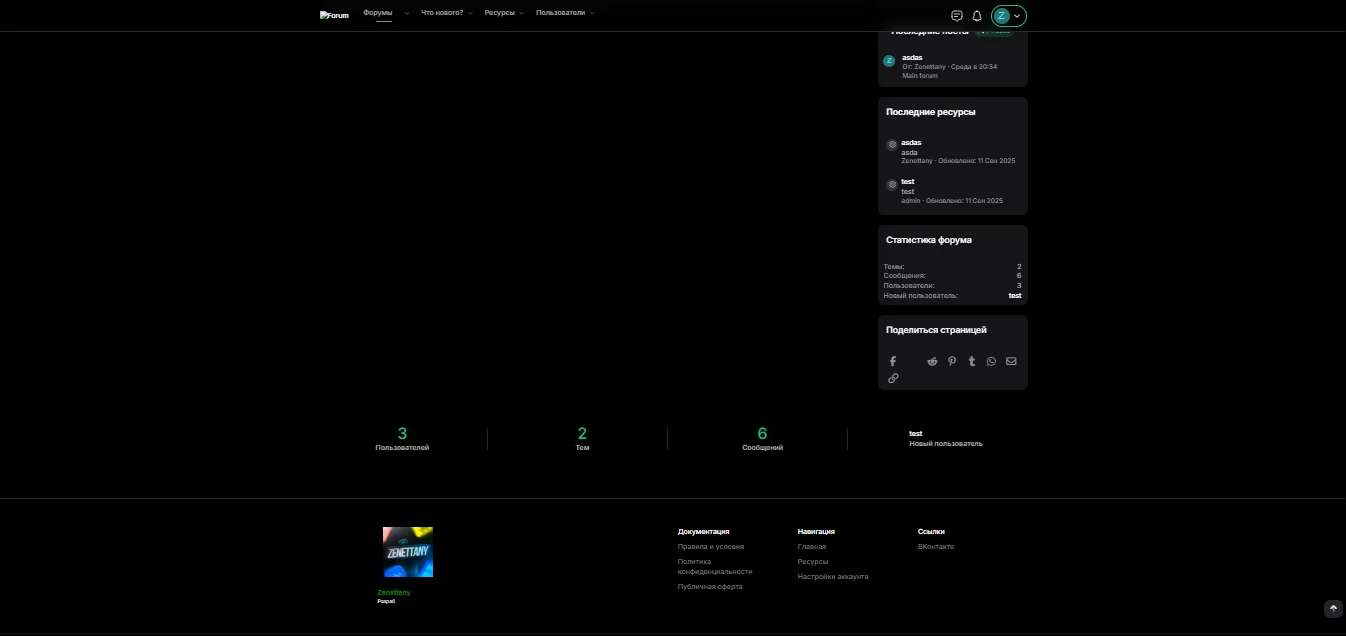
Task: Open the user account avatar menu
Action: coord(1008,16)
